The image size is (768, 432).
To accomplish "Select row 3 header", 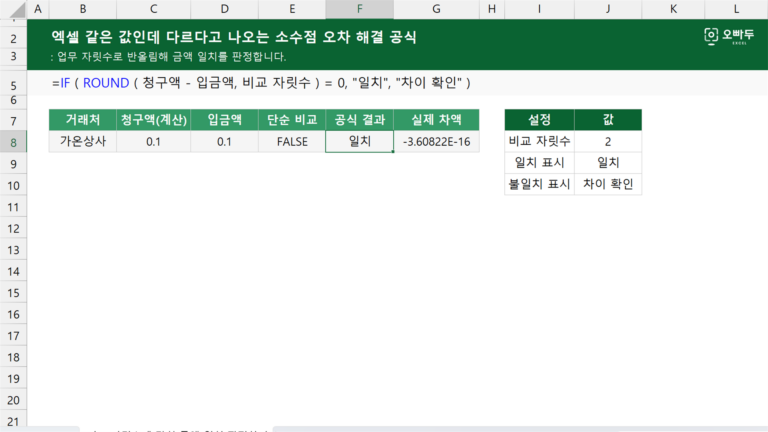I will pos(13,56).
